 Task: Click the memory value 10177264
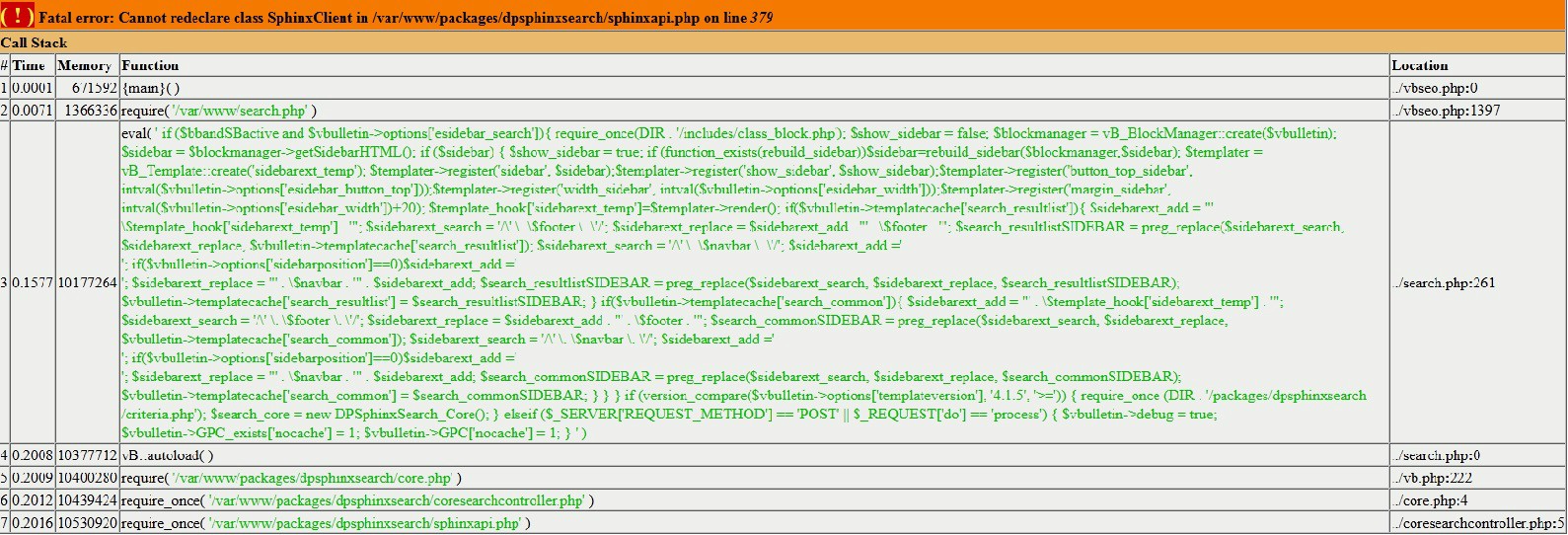[87, 283]
